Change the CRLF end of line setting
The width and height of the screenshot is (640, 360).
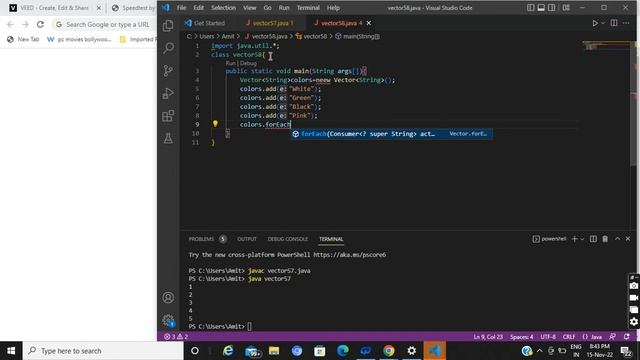[569, 337]
